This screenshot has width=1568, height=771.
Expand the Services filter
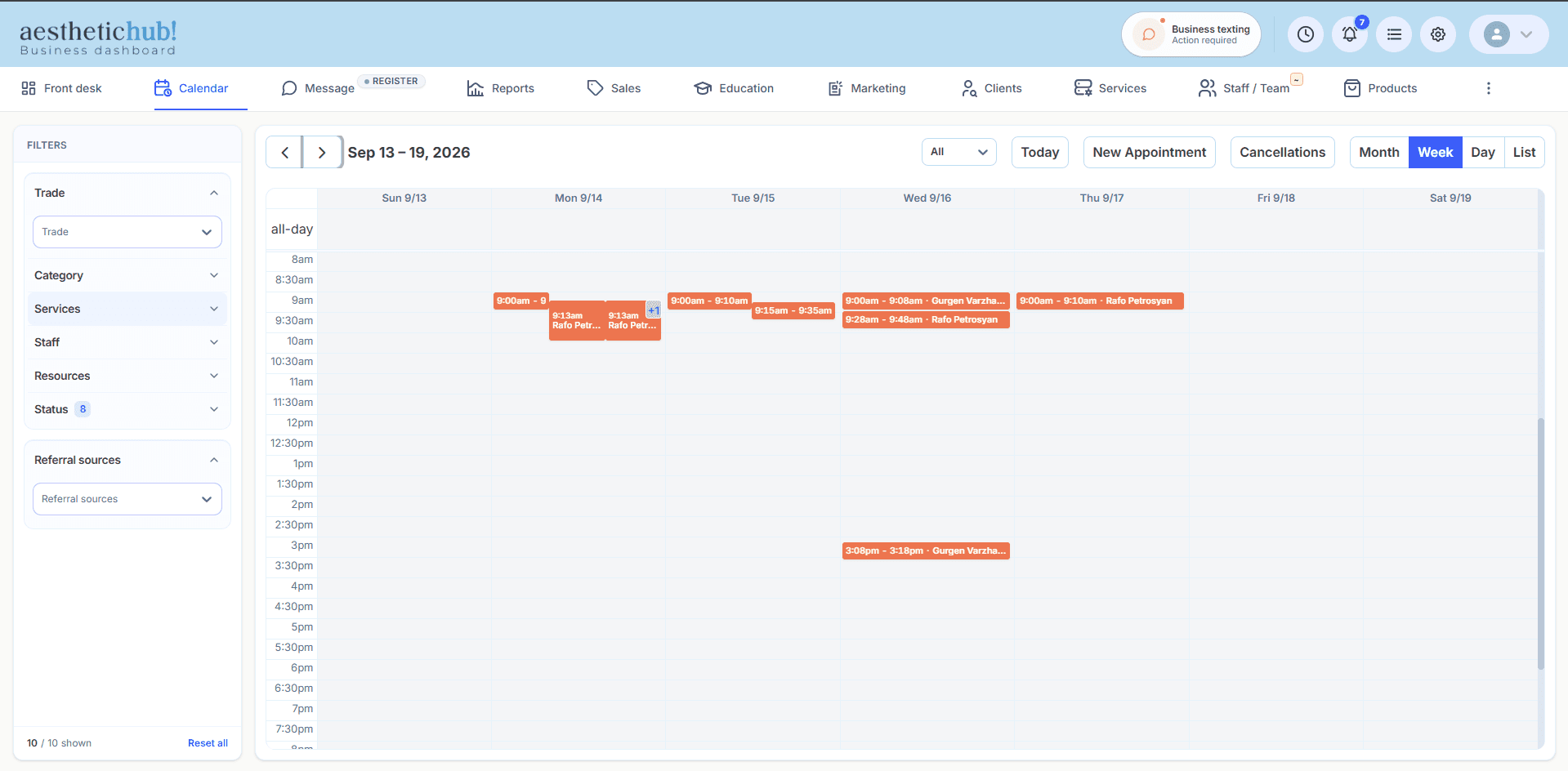[x=127, y=309]
